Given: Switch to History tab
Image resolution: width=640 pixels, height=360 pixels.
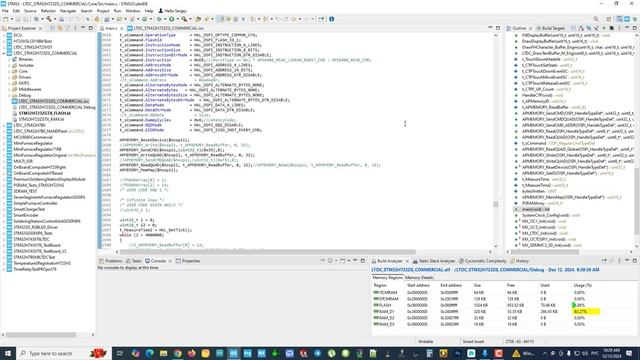Looking at the screenshot, I should [520, 261].
